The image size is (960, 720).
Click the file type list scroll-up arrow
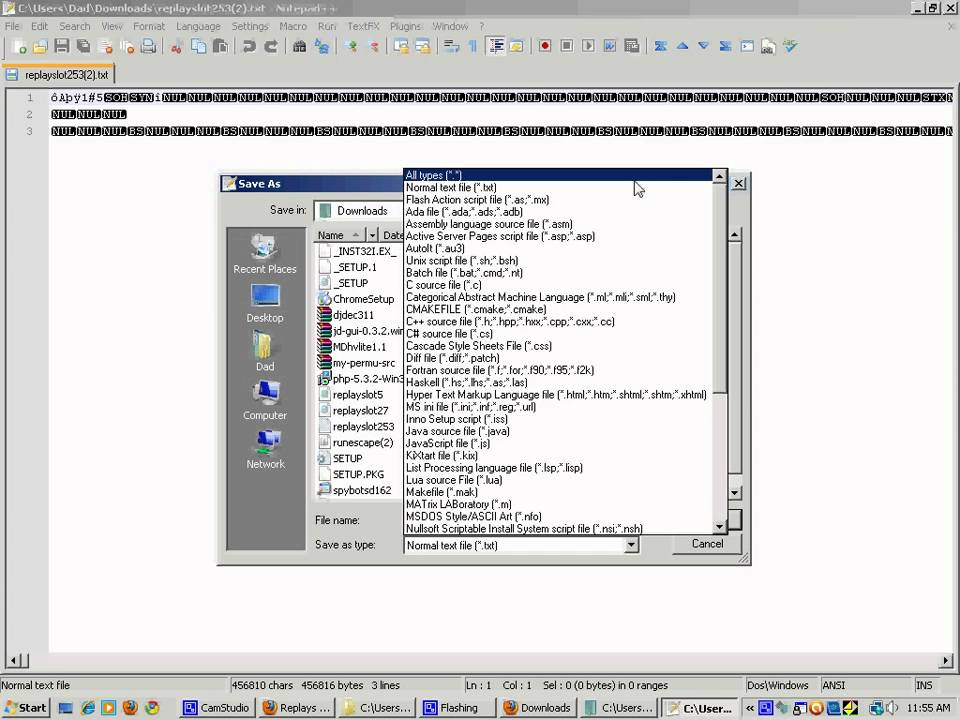click(x=719, y=176)
